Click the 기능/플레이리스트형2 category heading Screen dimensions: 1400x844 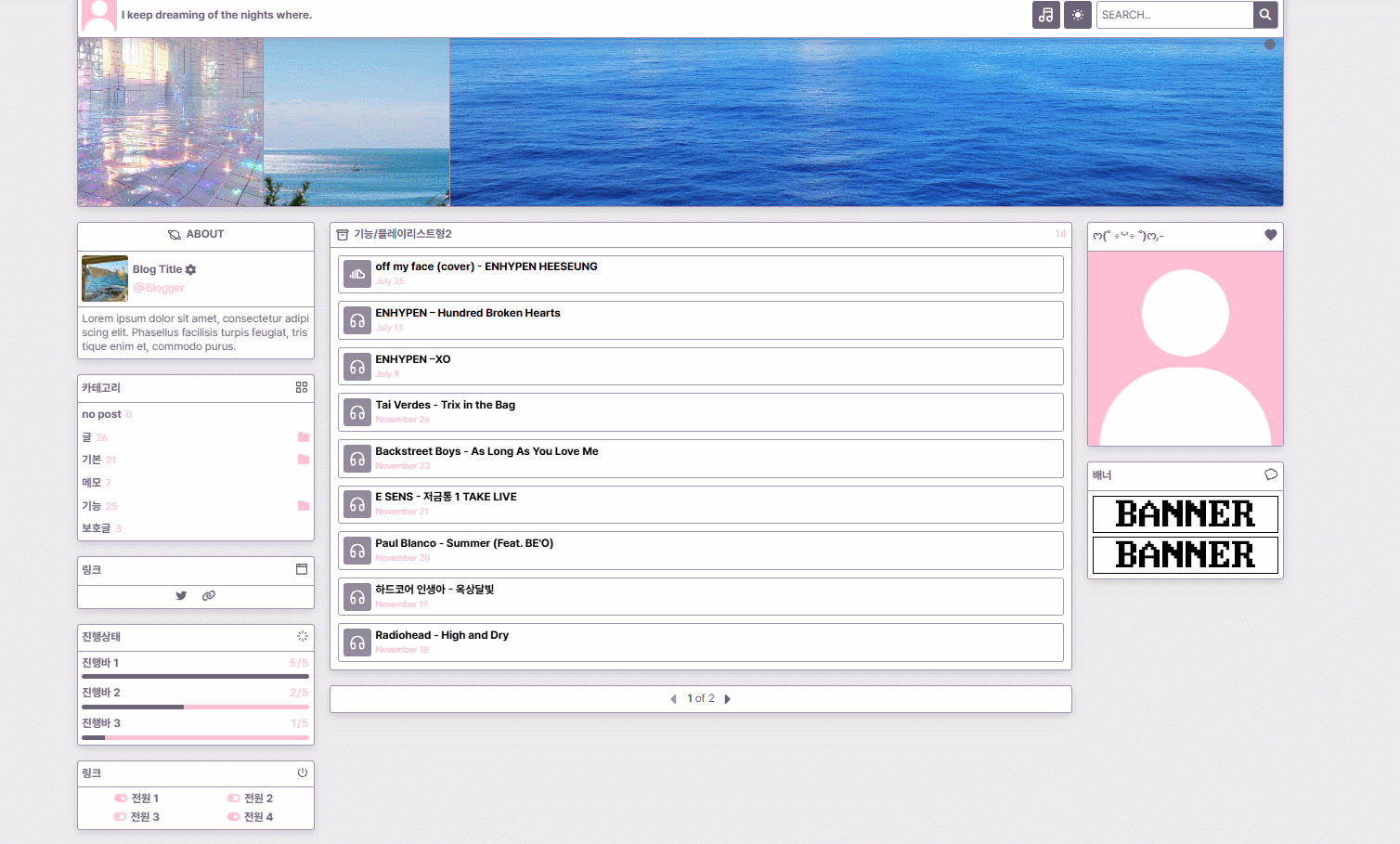click(403, 234)
